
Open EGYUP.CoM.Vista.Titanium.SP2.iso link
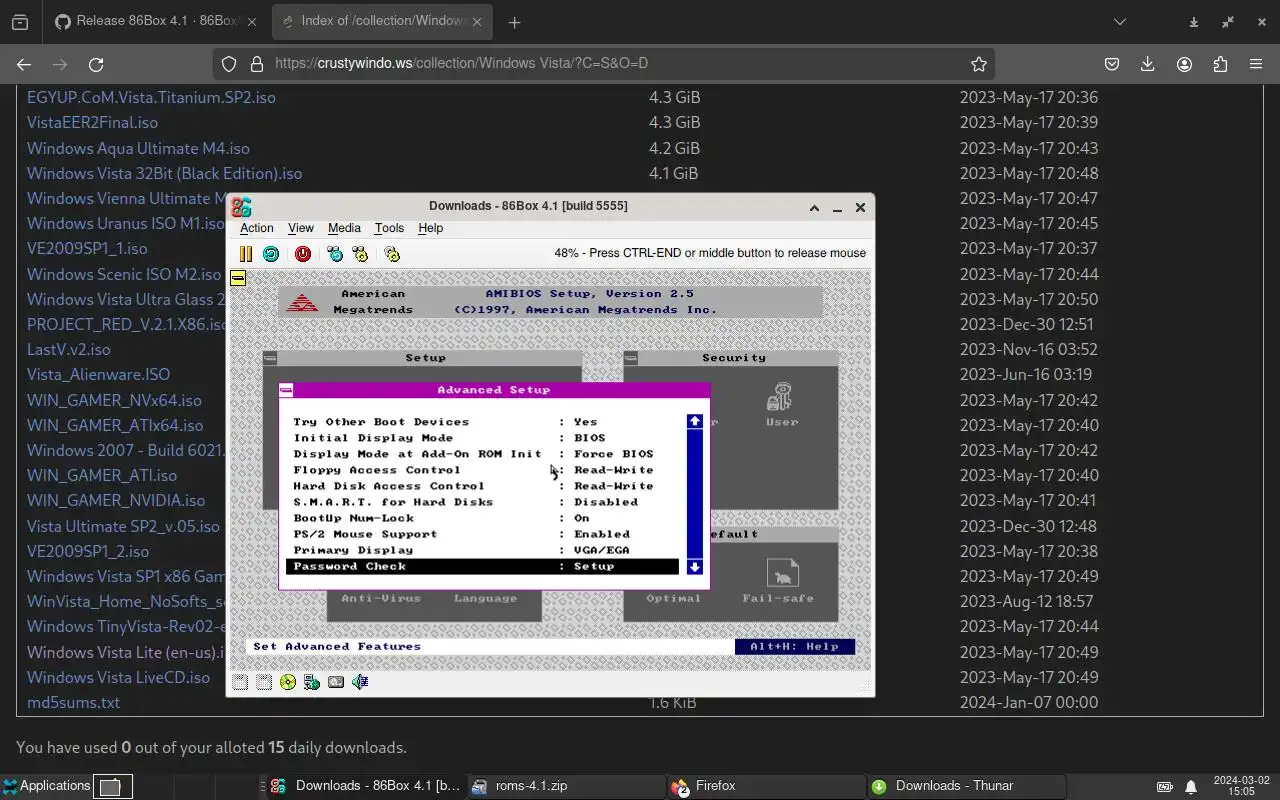[x=151, y=97]
